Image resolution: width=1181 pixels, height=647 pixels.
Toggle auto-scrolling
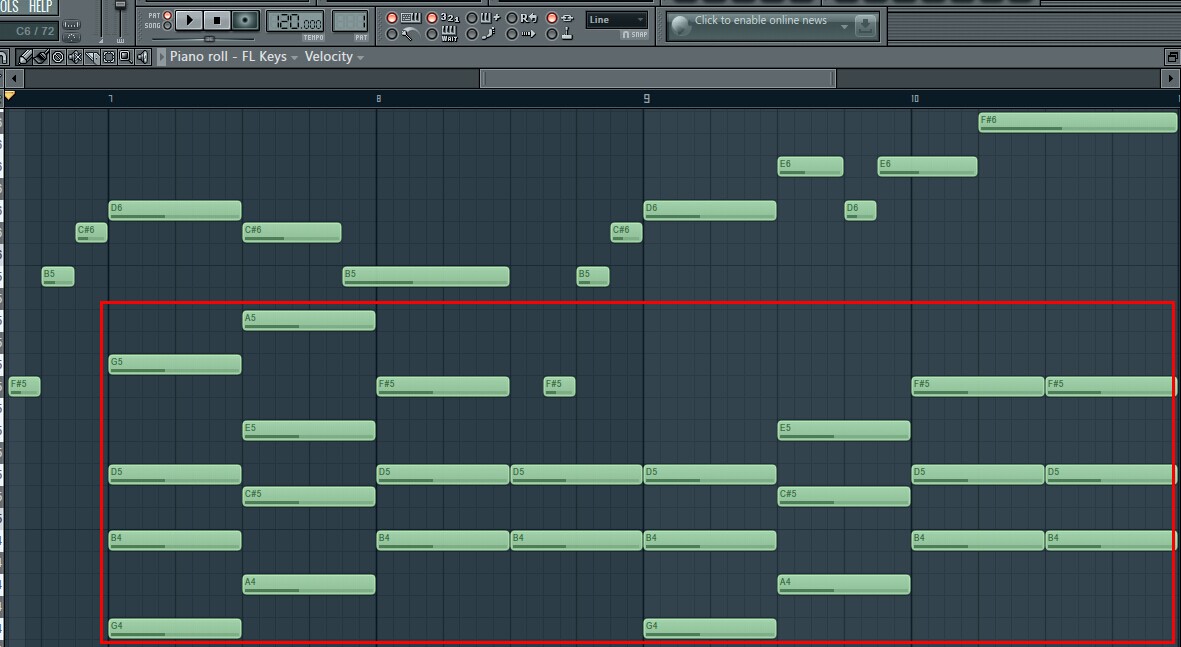pos(523,34)
